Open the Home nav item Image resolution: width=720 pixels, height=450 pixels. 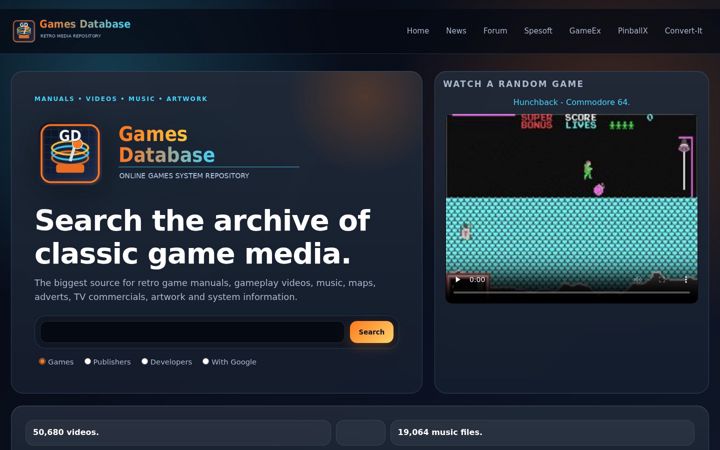point(418,31)
